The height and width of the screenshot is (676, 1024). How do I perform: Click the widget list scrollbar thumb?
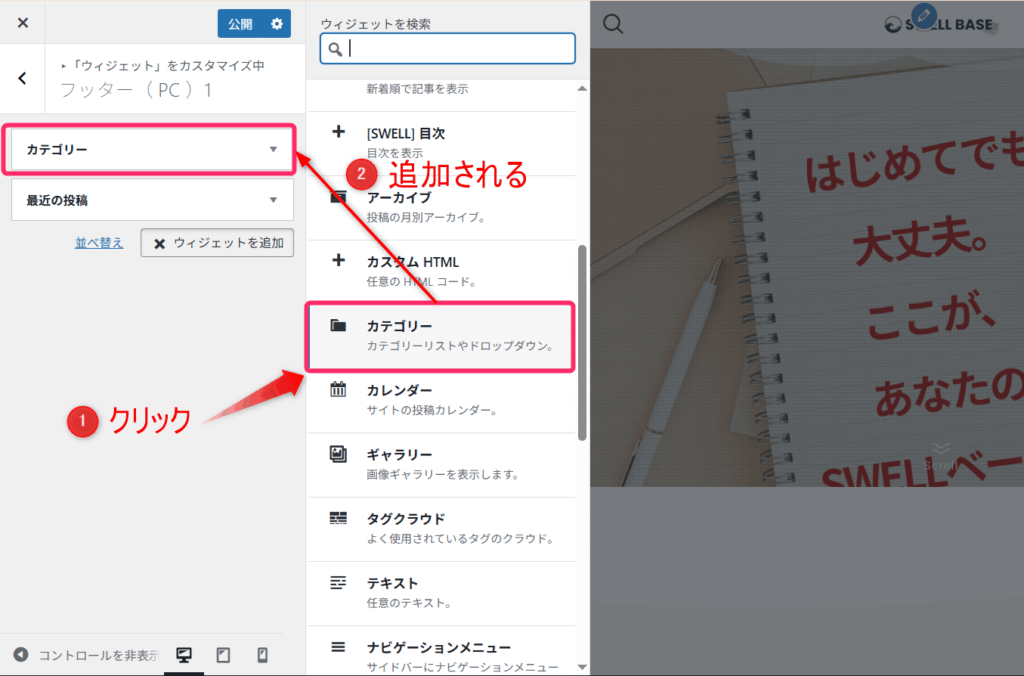coord(582,343)
